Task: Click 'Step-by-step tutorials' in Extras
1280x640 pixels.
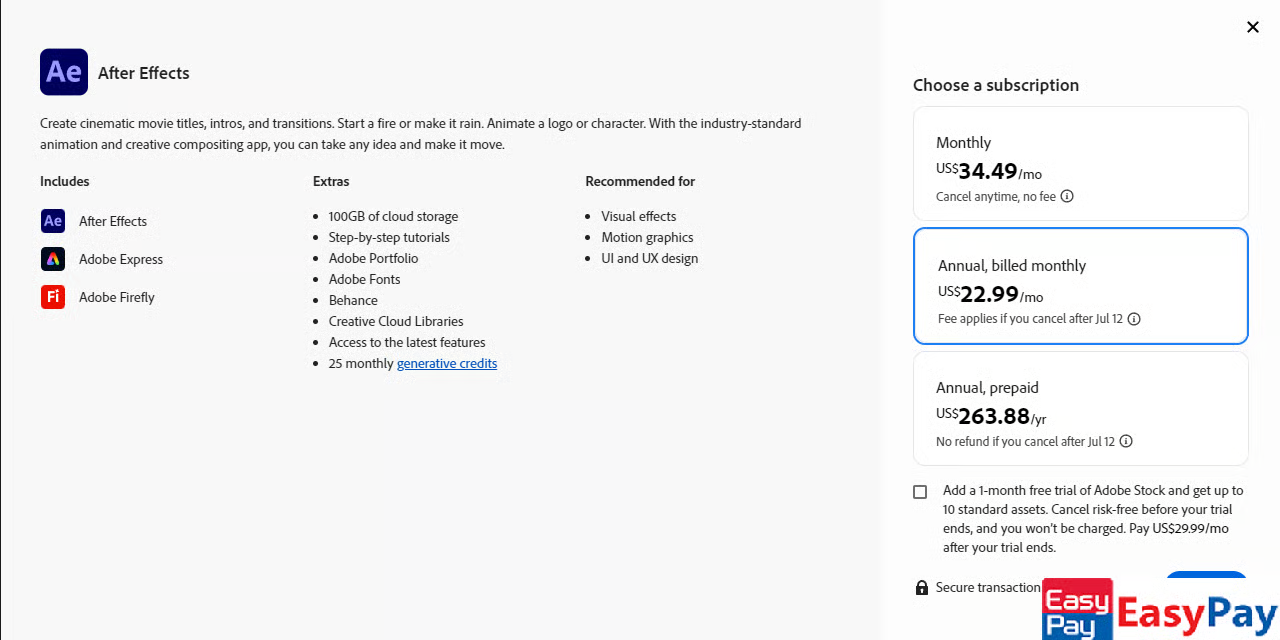Action: [x=389, y=237]
